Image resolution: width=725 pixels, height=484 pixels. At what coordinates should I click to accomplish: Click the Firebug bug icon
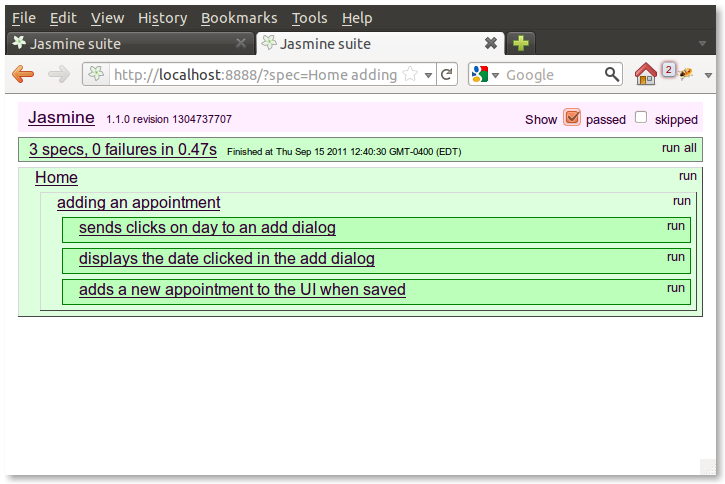pos(686,74)
